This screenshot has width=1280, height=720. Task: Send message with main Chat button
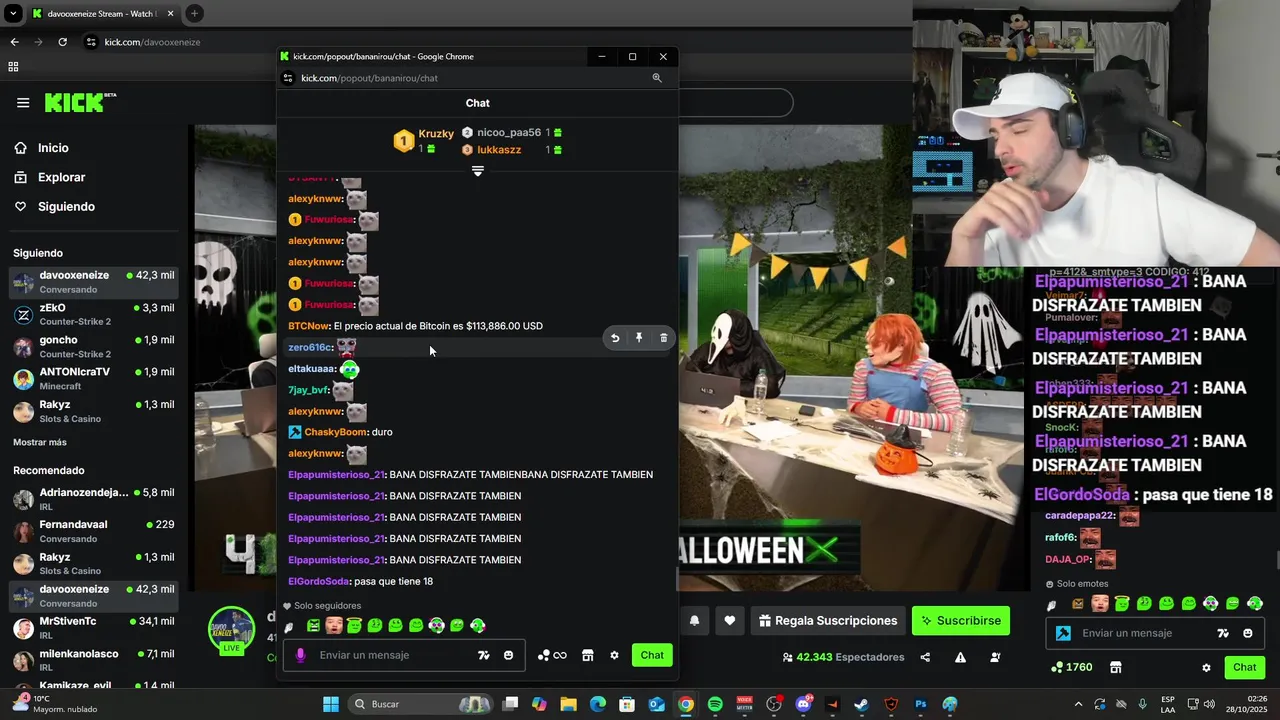[1244, 667]
